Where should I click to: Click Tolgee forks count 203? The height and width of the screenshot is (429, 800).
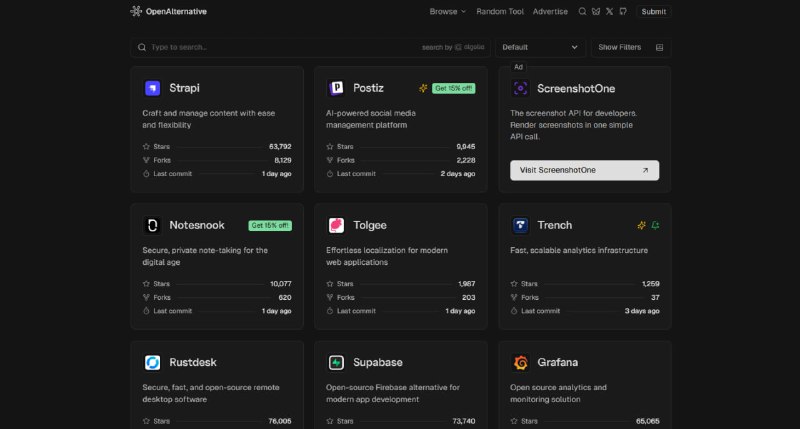click(x=468, y=297)
